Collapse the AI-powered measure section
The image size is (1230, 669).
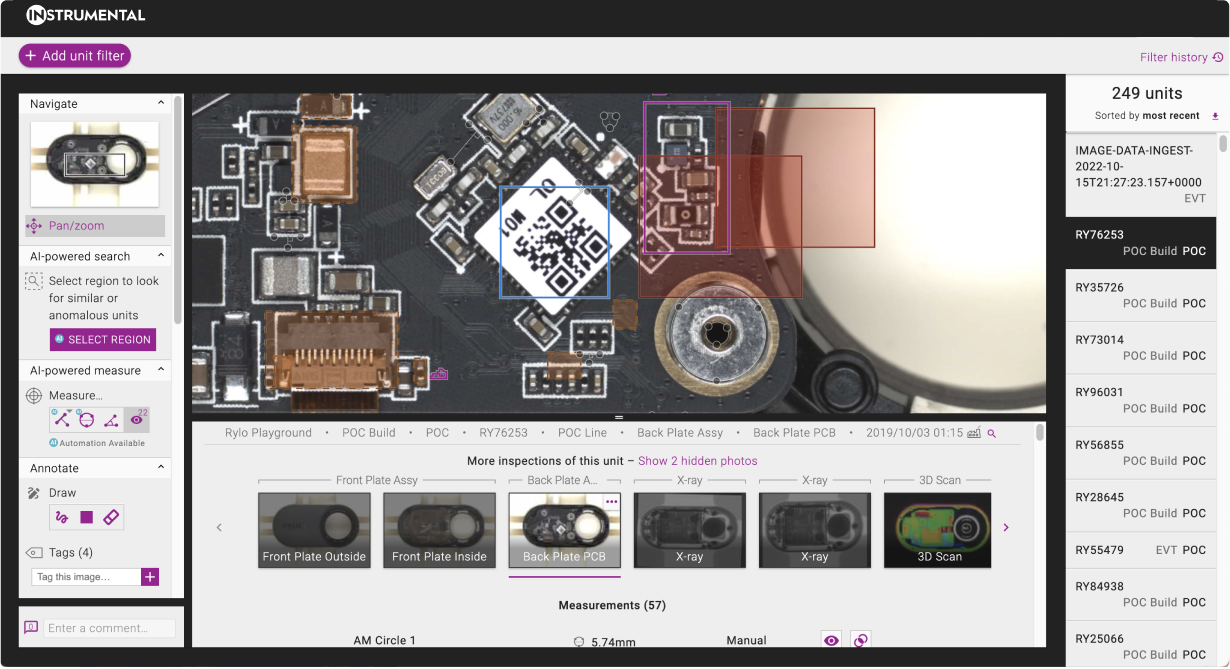(161, 370)
